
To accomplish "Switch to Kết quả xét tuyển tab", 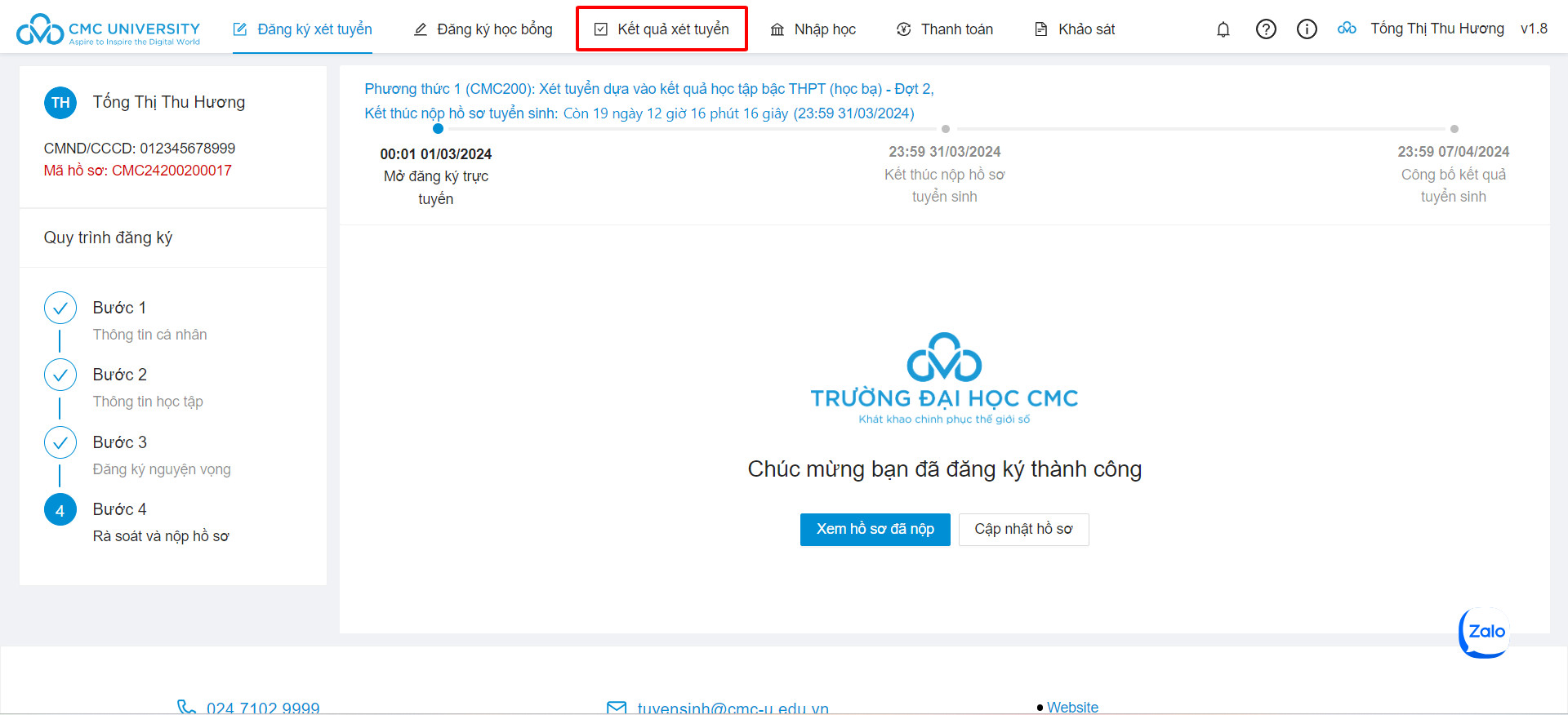I will pyautogui.click(x=661, y=29).
